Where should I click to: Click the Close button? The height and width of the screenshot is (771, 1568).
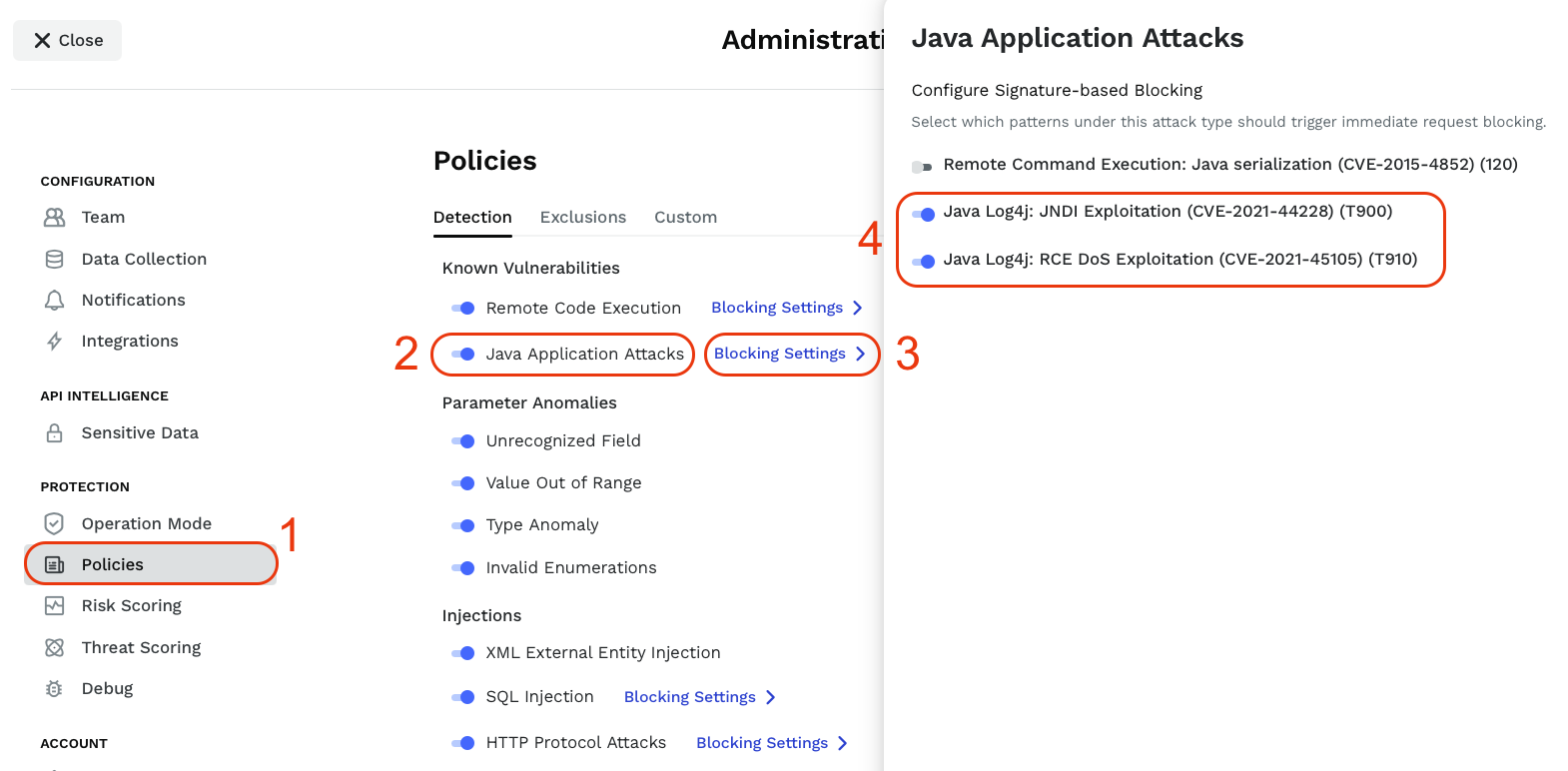point(68,40)
